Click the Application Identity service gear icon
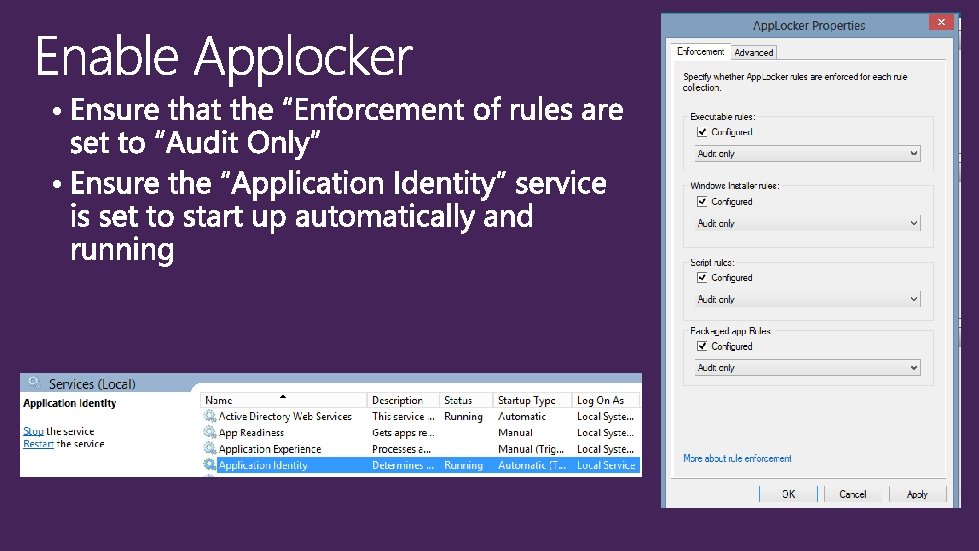Image resolution: width=979 pixels, height=551 pixels. point(210,465)
